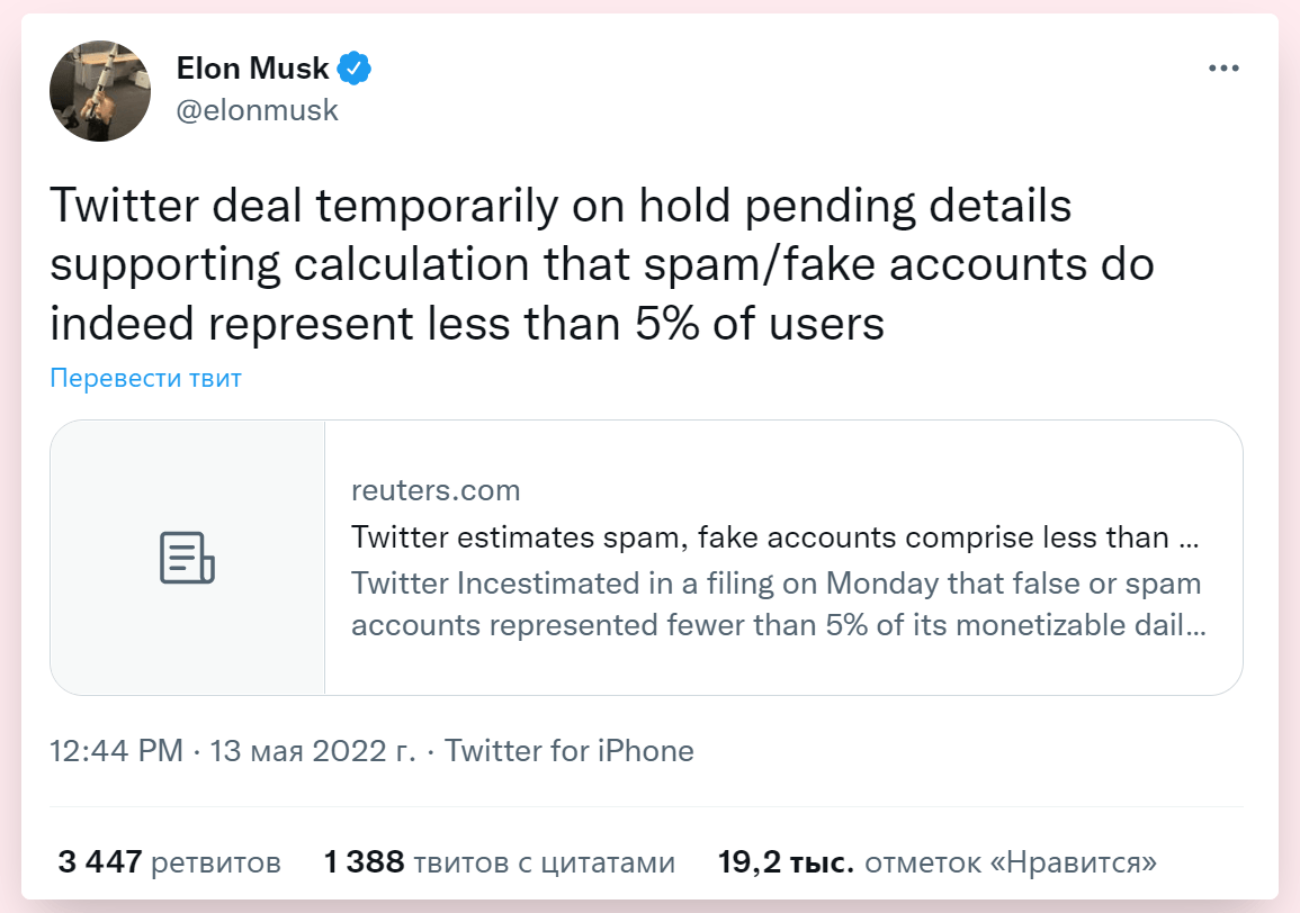Open the tweet options menu (···)

1224,67
